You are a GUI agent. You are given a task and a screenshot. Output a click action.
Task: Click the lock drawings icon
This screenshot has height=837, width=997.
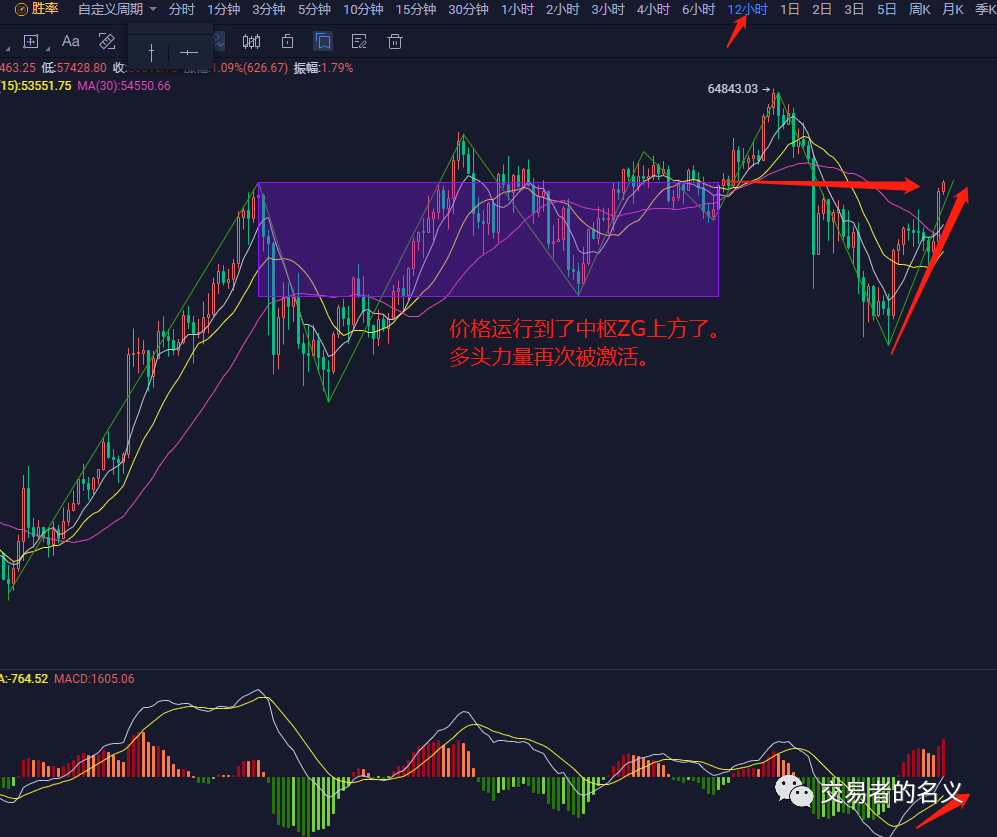tap(287, 41)
